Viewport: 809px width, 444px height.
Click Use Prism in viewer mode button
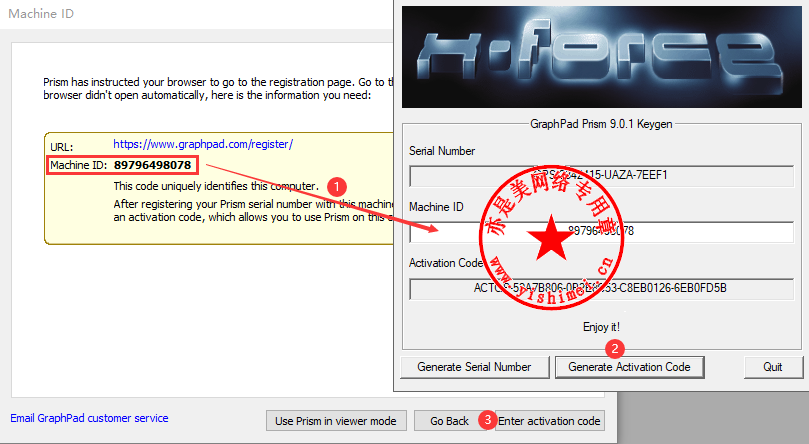tap(336, 421)
